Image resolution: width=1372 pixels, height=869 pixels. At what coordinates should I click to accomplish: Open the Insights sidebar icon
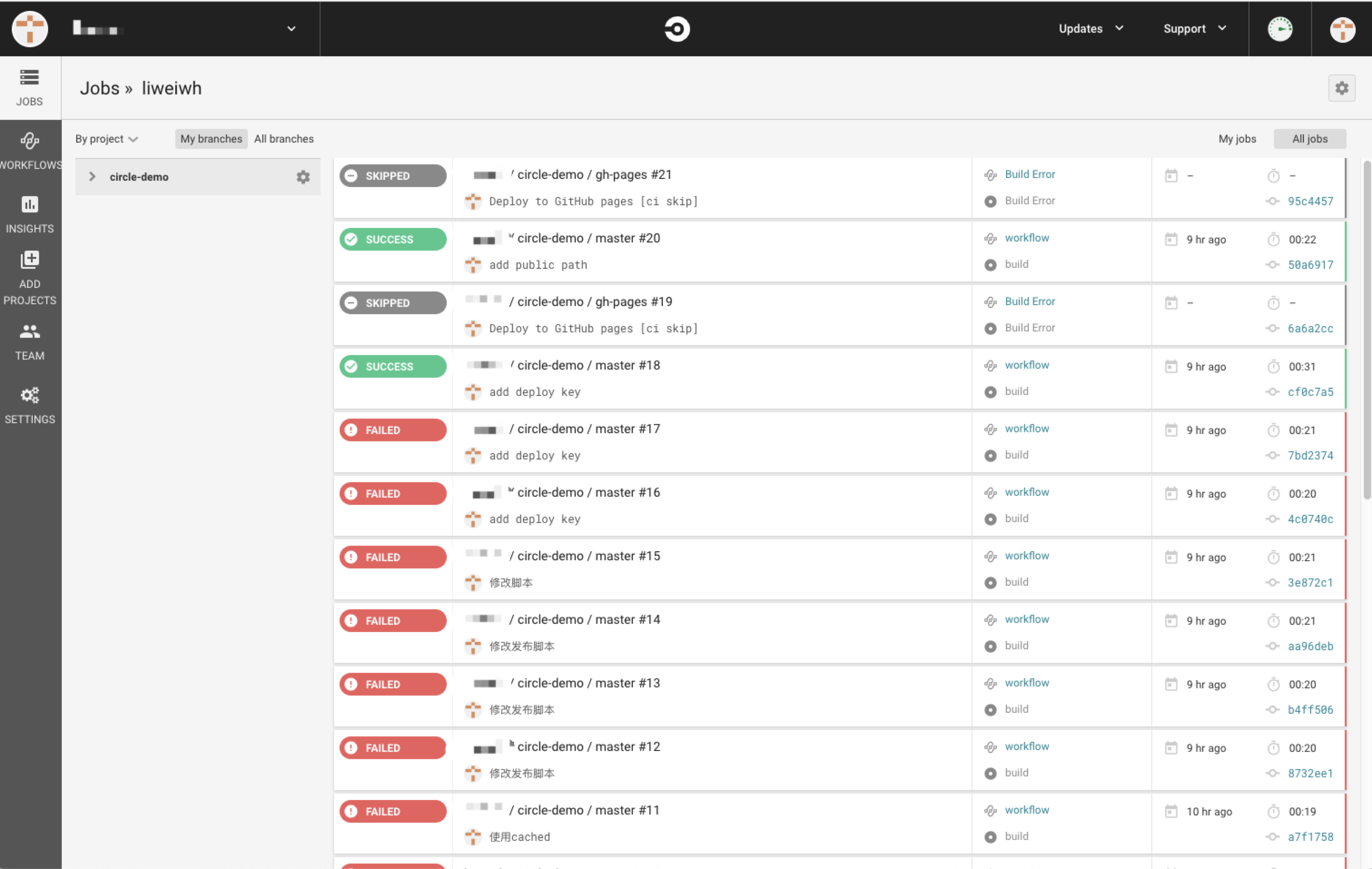[x=30, y=205]
